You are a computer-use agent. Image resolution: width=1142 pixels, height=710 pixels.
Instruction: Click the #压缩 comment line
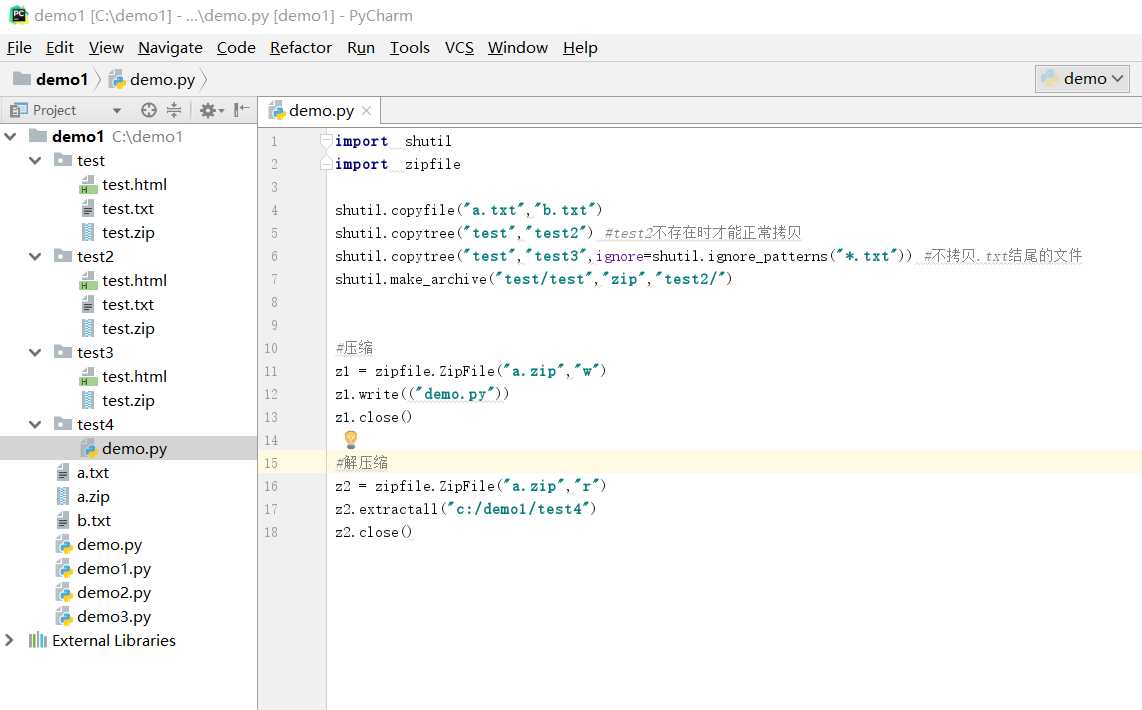point(354,348)
